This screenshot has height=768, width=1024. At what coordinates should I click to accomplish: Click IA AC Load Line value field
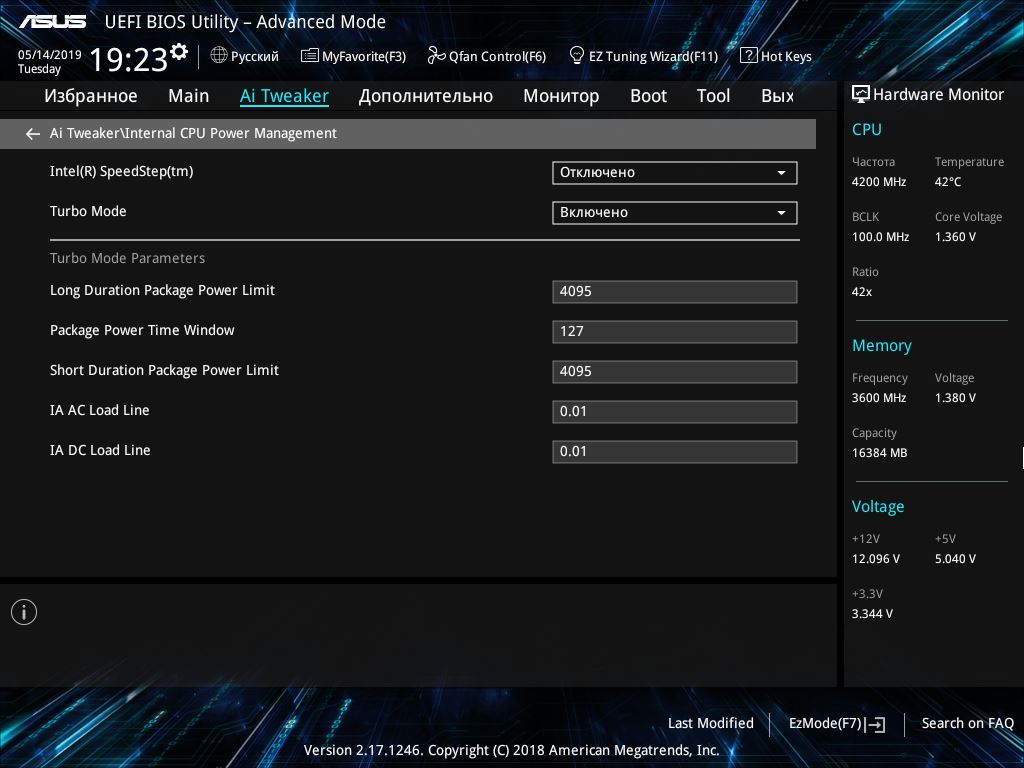675,412
